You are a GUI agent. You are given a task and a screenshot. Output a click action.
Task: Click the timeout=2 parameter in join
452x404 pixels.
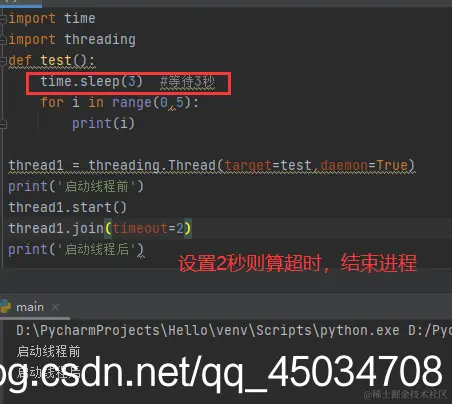tap(148, 229)
